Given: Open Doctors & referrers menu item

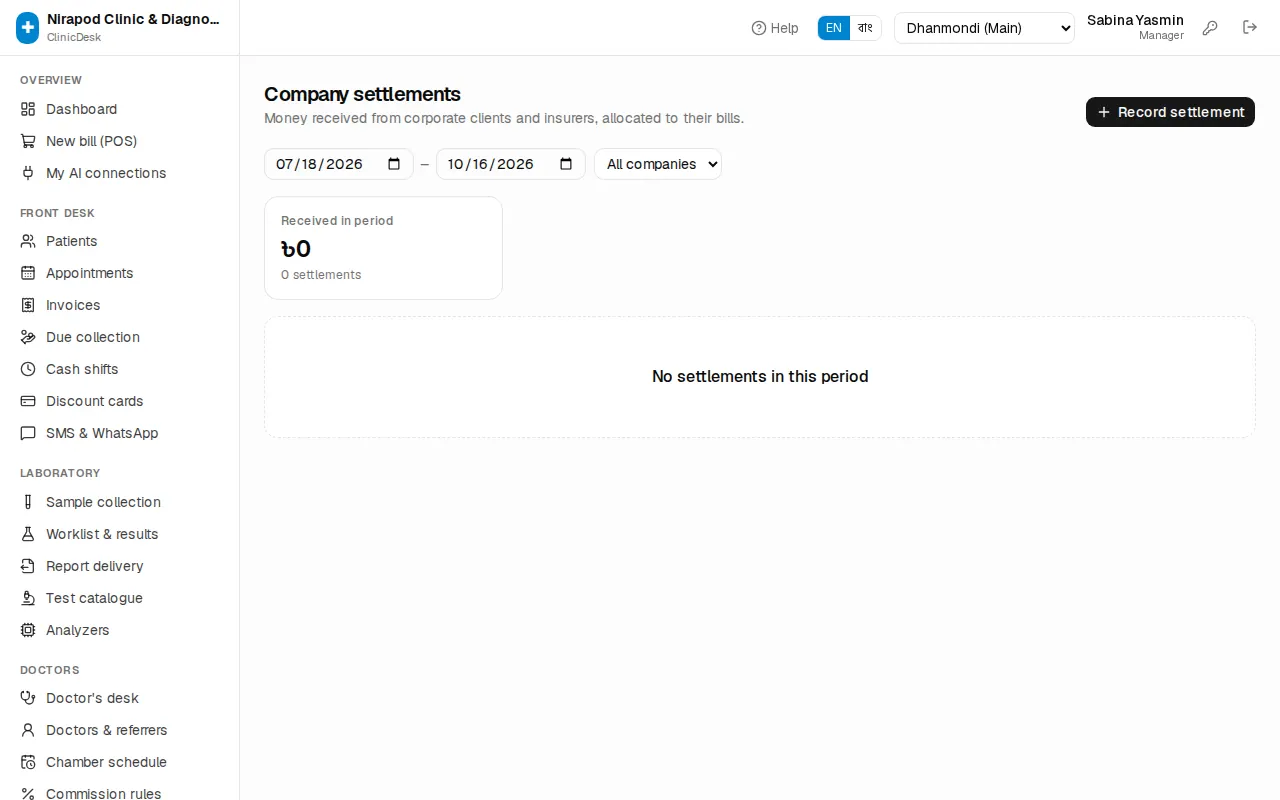Looking at the screenshot, I should click(120, 730).
